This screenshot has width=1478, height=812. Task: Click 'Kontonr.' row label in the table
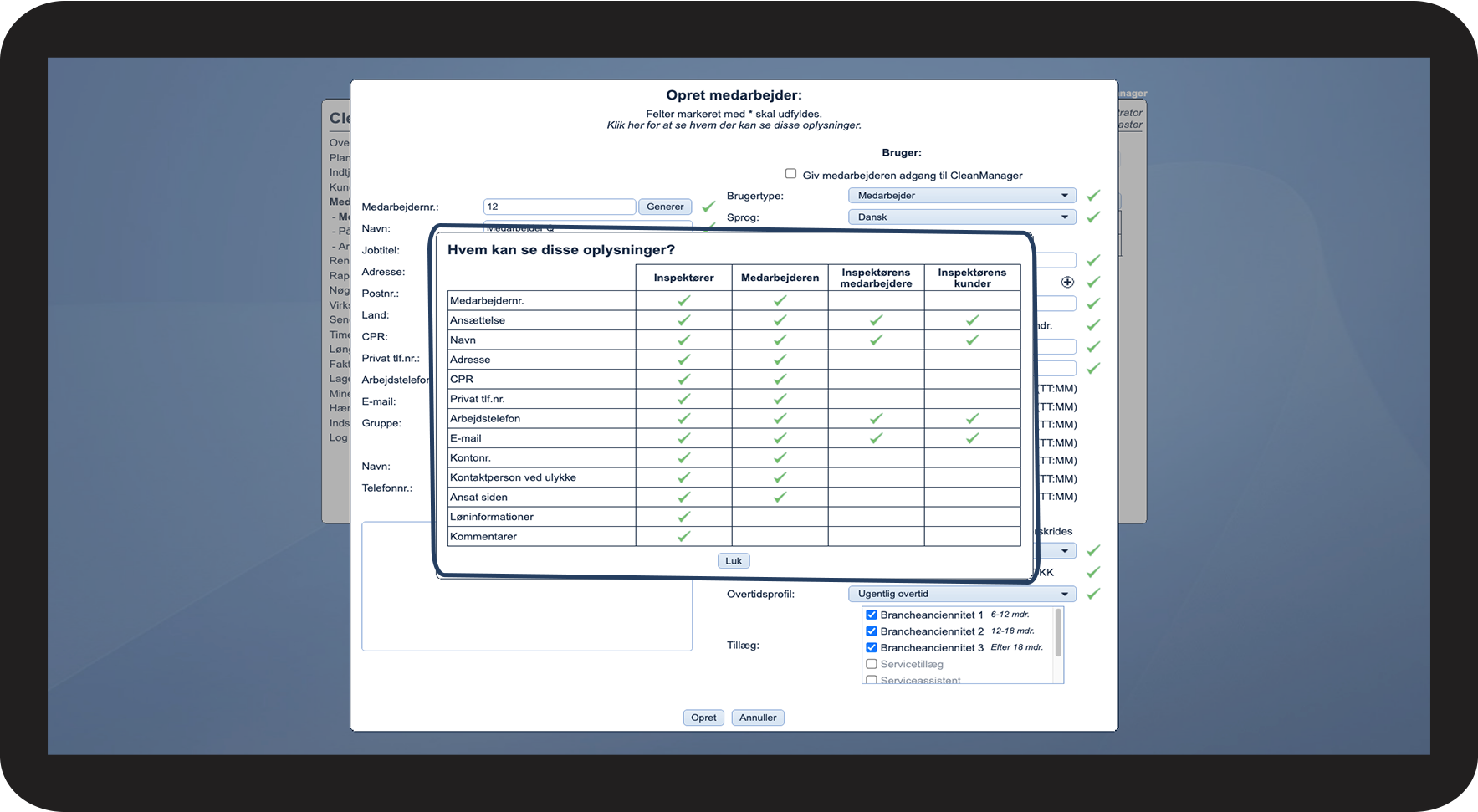pyautogui.click(x=470, y=457)
